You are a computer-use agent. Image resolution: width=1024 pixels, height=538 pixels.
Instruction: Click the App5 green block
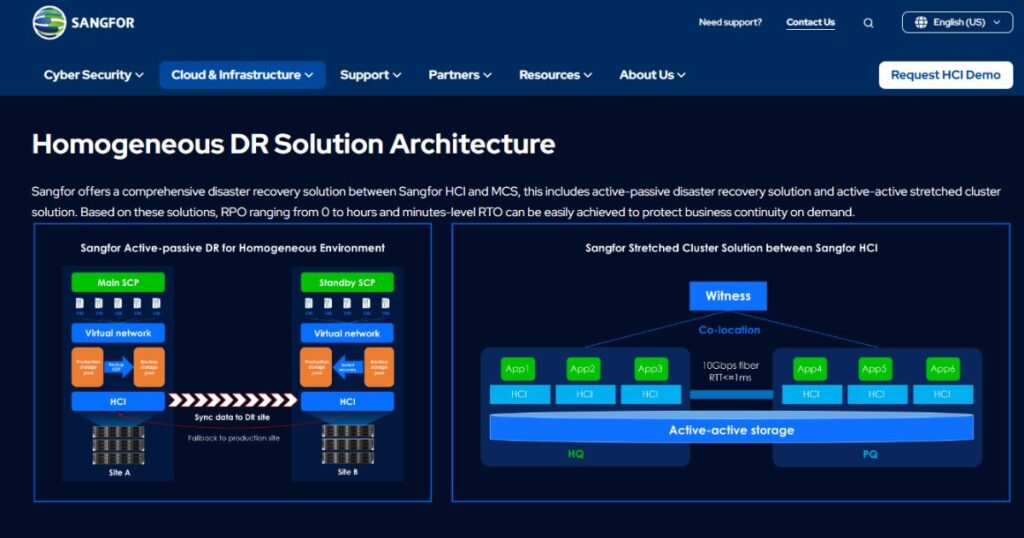coord(874,369)
